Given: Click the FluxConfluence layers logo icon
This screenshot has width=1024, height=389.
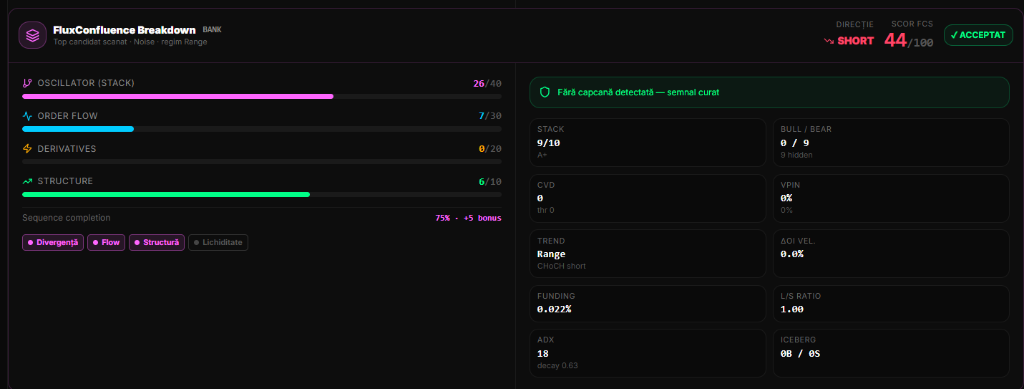Looking at the screenshot, I should point(32,35).
